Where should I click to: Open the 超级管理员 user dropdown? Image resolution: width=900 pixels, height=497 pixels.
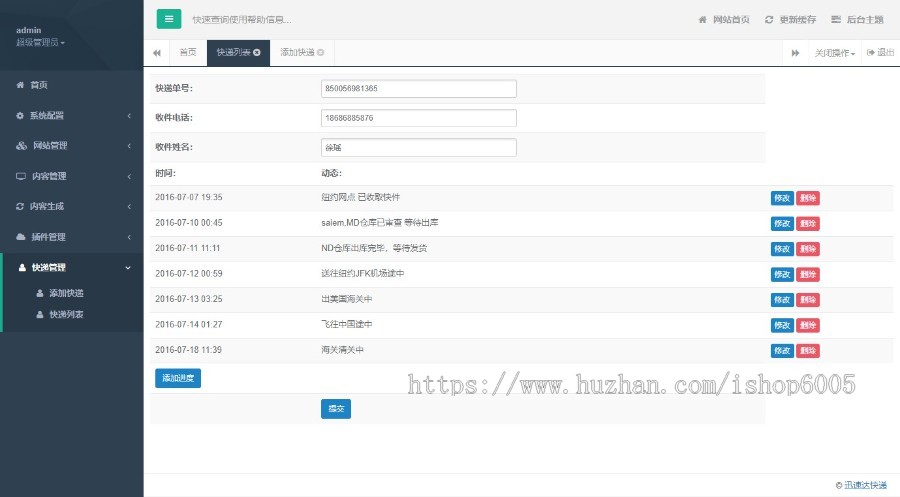click(x=40, y=42)
